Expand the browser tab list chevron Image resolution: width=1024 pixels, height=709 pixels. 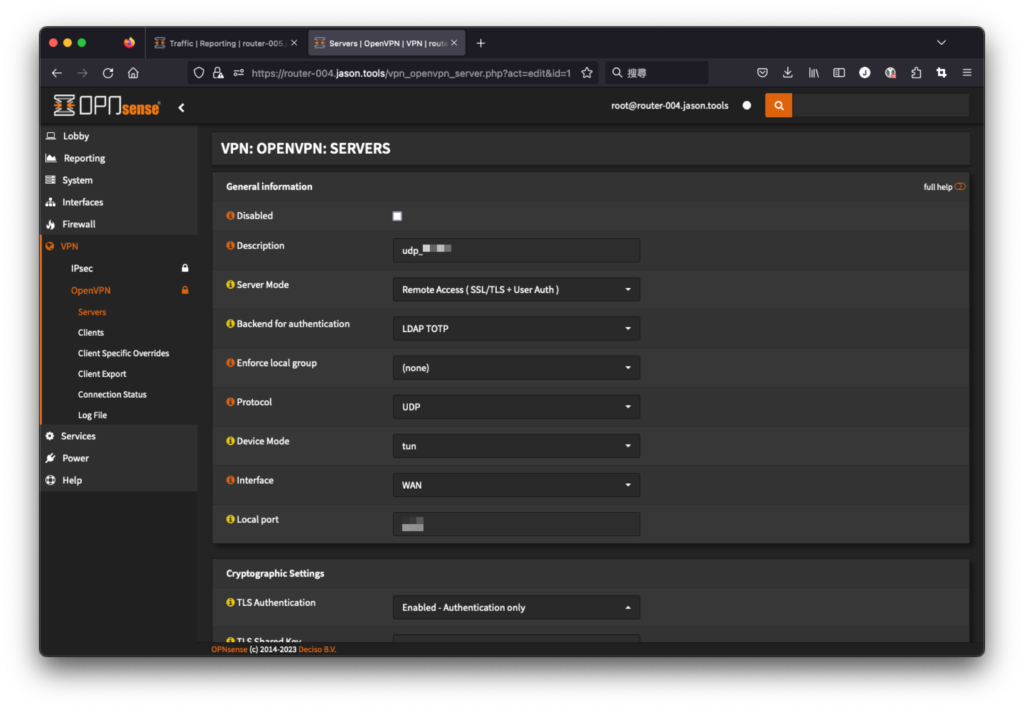pyautogui.click(x=941, y=42)
